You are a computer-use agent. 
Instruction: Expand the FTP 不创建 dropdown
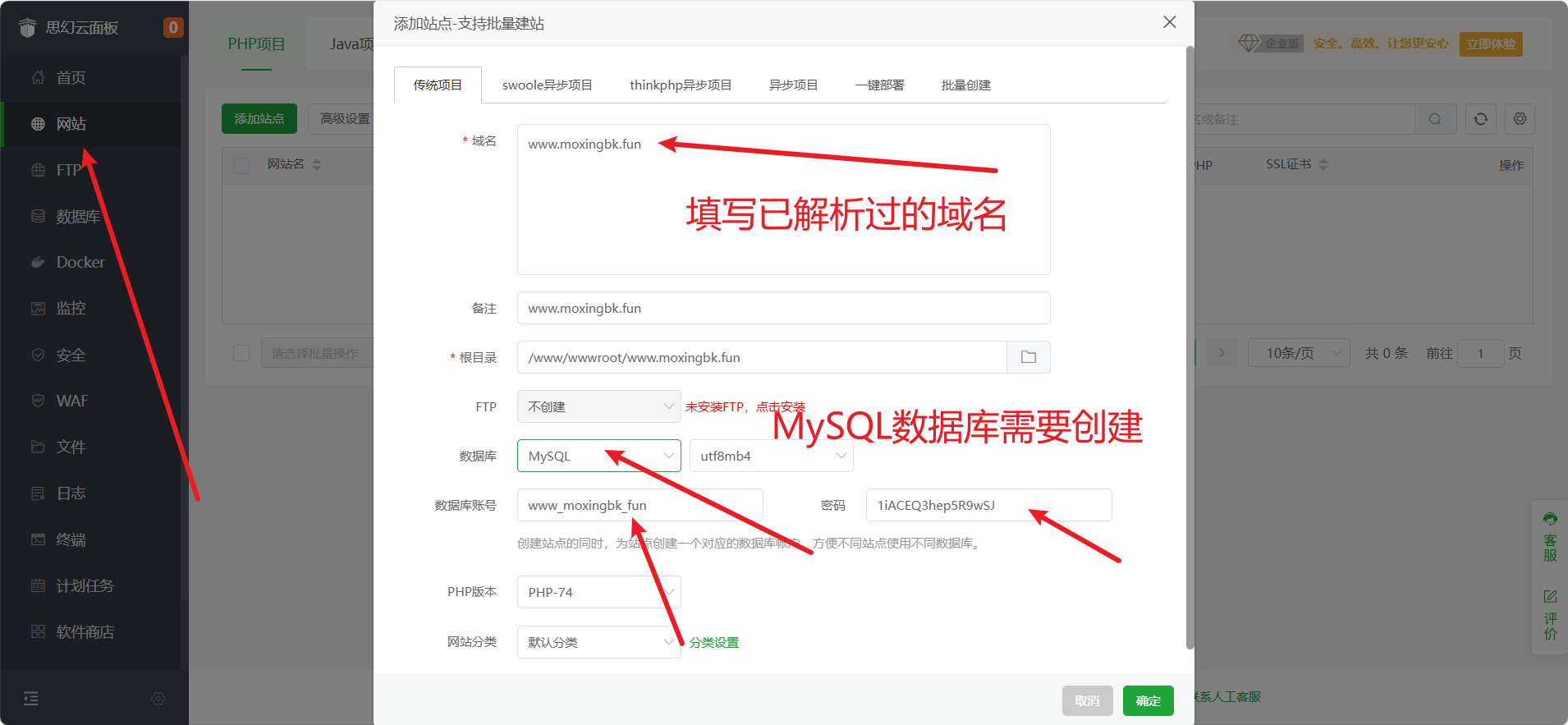[x=599, y=406]
